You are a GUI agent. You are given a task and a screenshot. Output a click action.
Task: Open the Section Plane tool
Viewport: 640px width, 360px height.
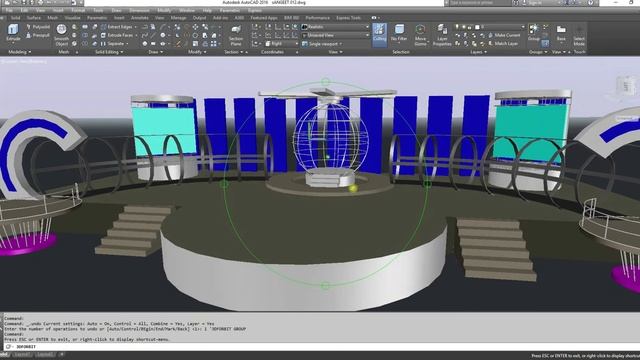[x=236, y=35]
